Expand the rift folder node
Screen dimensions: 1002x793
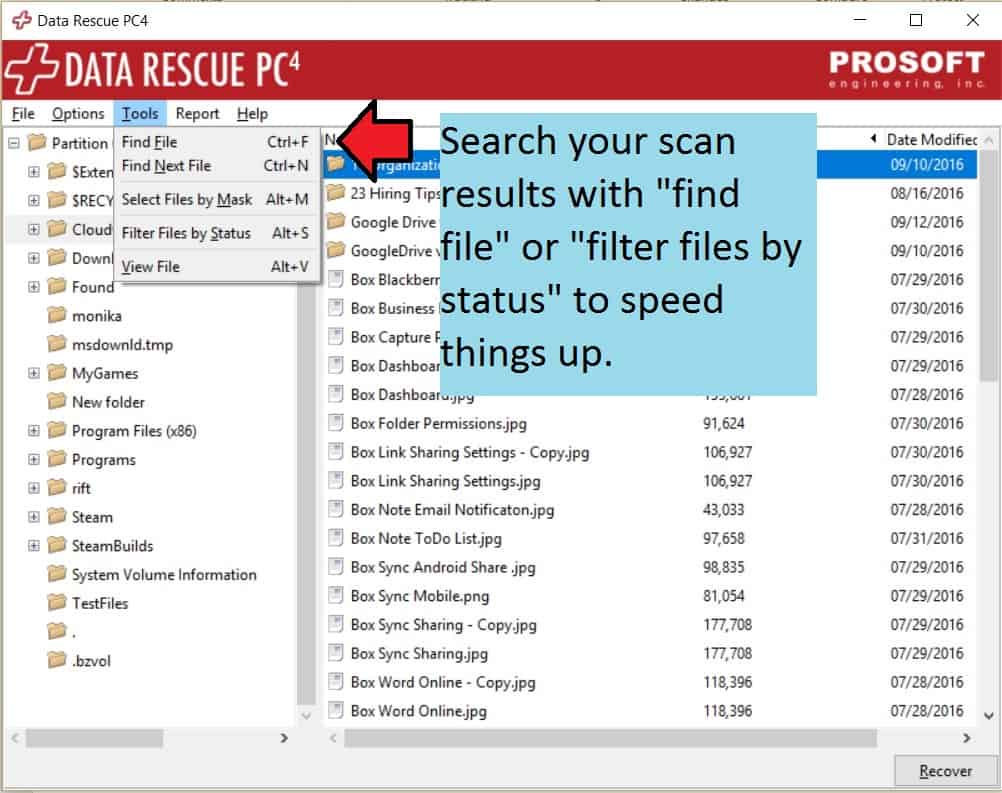pyautogui.click(x=34, y=488)
